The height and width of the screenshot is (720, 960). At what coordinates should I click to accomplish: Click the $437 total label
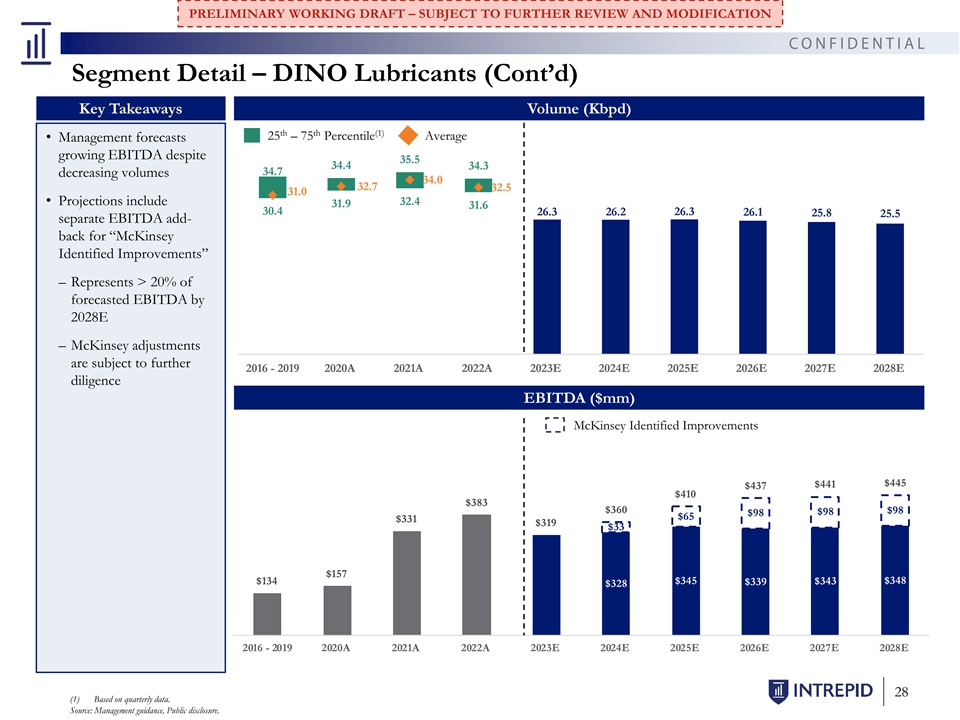(755, 486)
